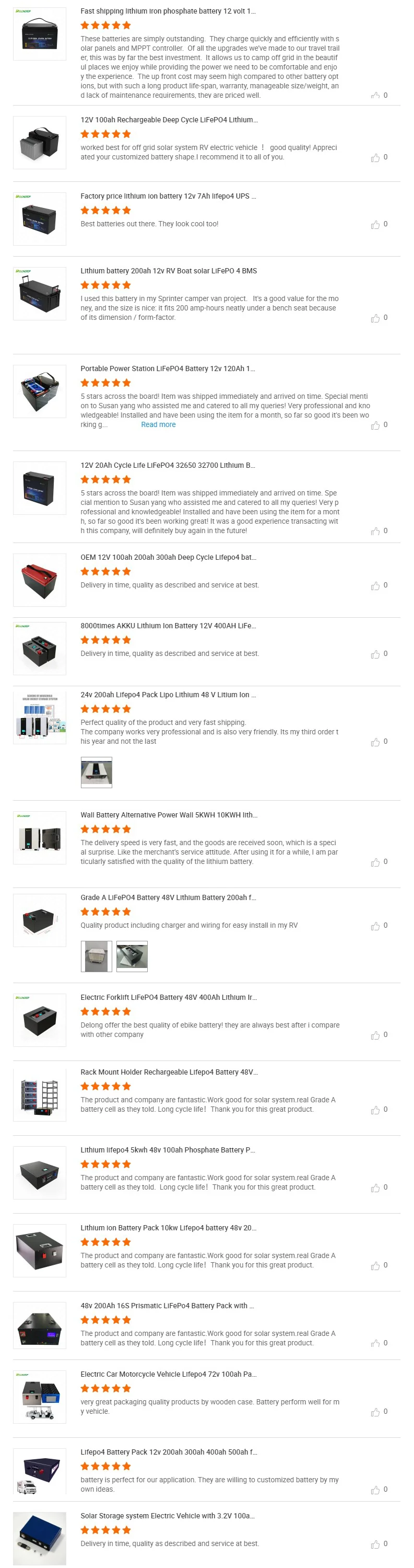Image resolution: width=414 pixels, height=1568 pixels.
Task: Like the Wall Battery Alternative Power Wall review
Action: (x=375, y=862)
